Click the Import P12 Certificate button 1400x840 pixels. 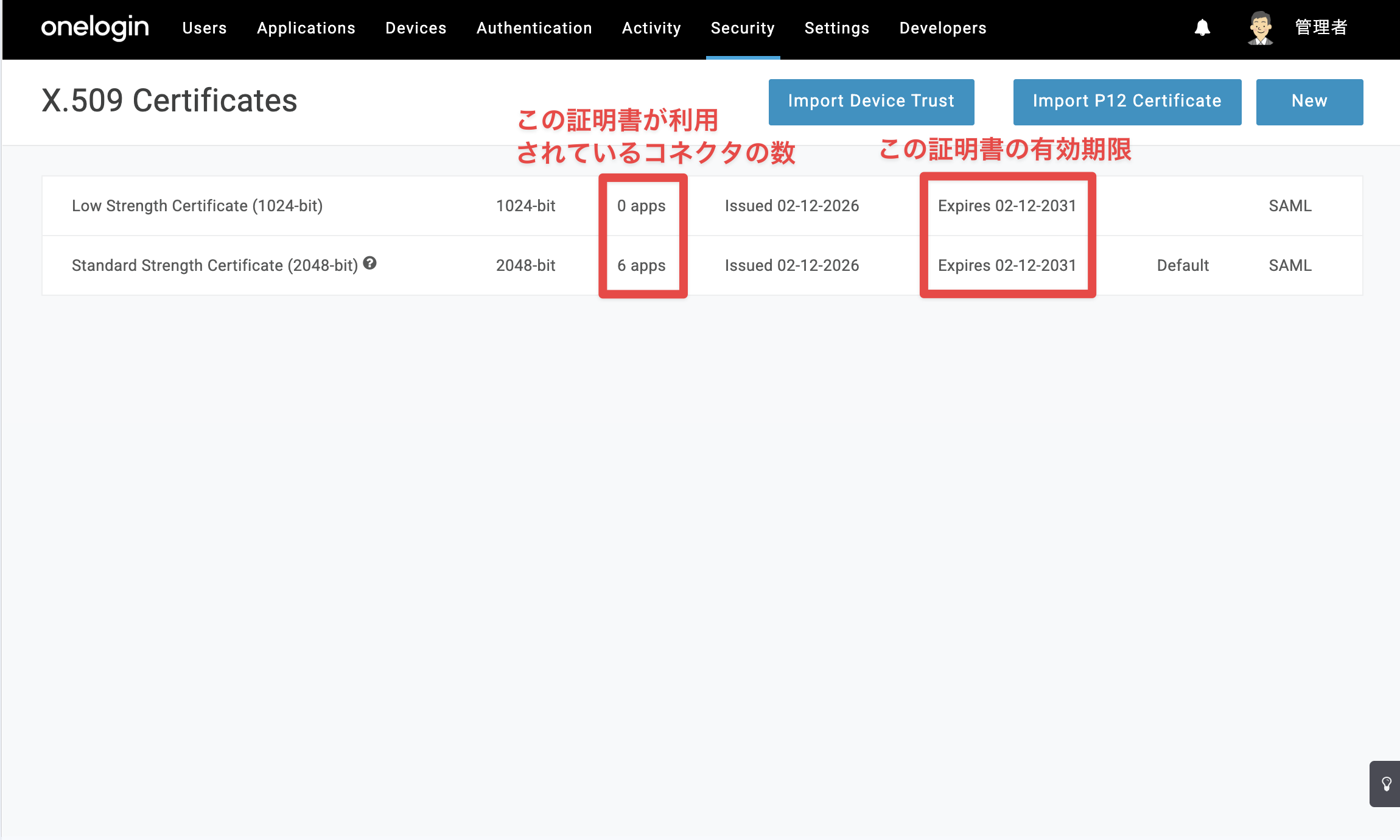pyautogui.click(x=1127, y=102)
